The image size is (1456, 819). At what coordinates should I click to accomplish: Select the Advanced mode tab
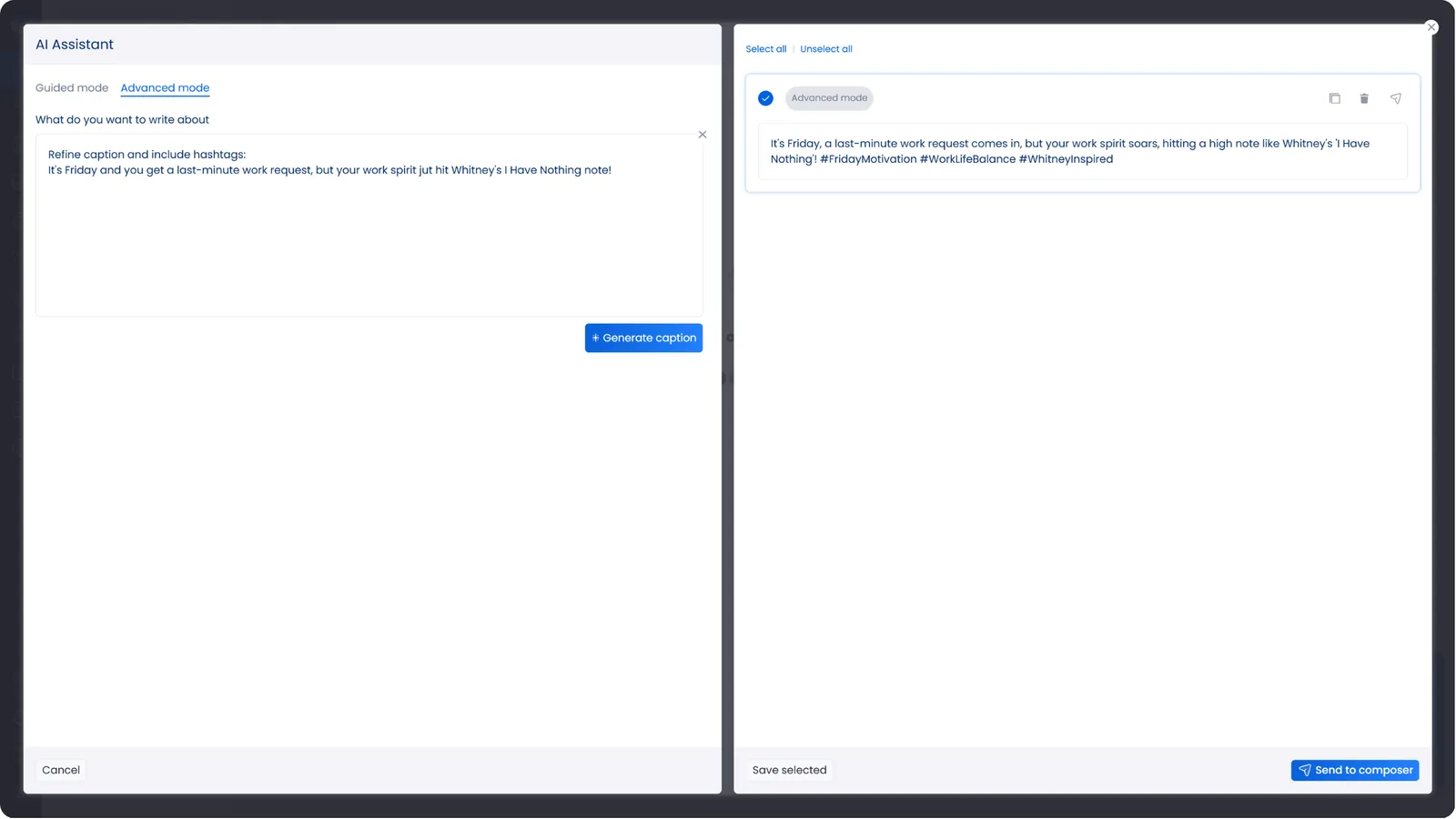(x=165, y=88)
